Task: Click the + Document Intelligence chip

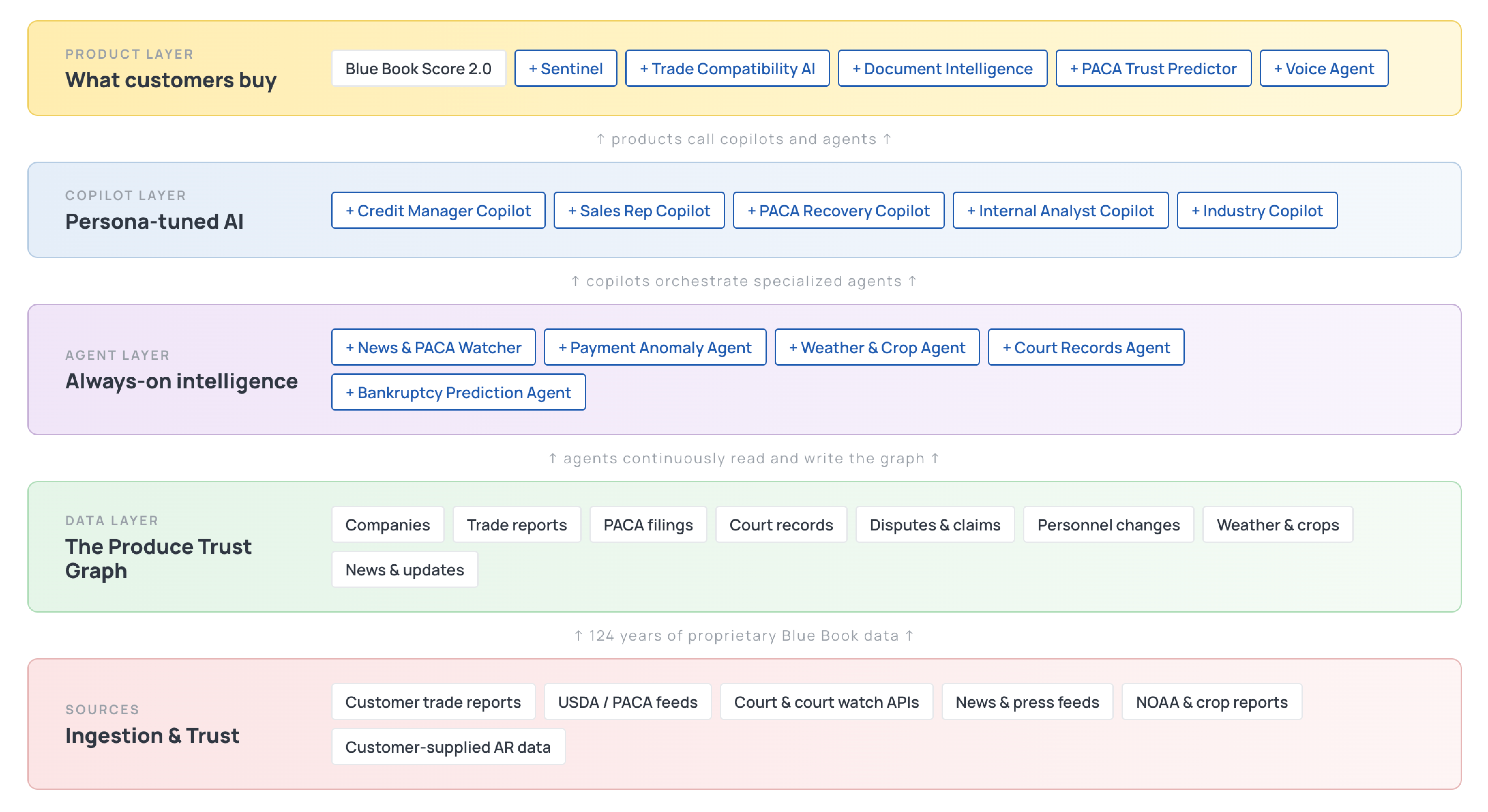Action: pos(942,69)
